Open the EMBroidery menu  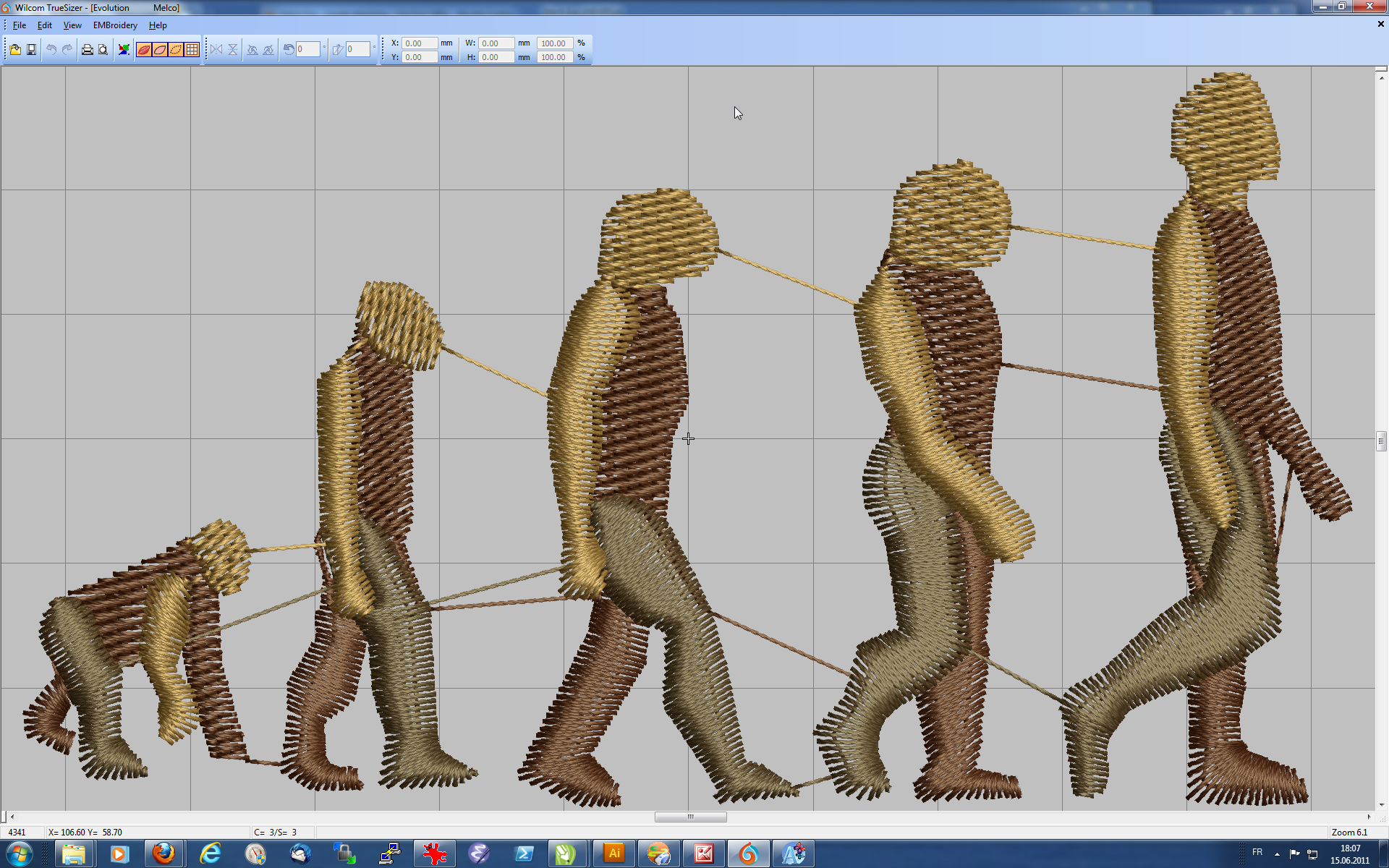[115, 25]
